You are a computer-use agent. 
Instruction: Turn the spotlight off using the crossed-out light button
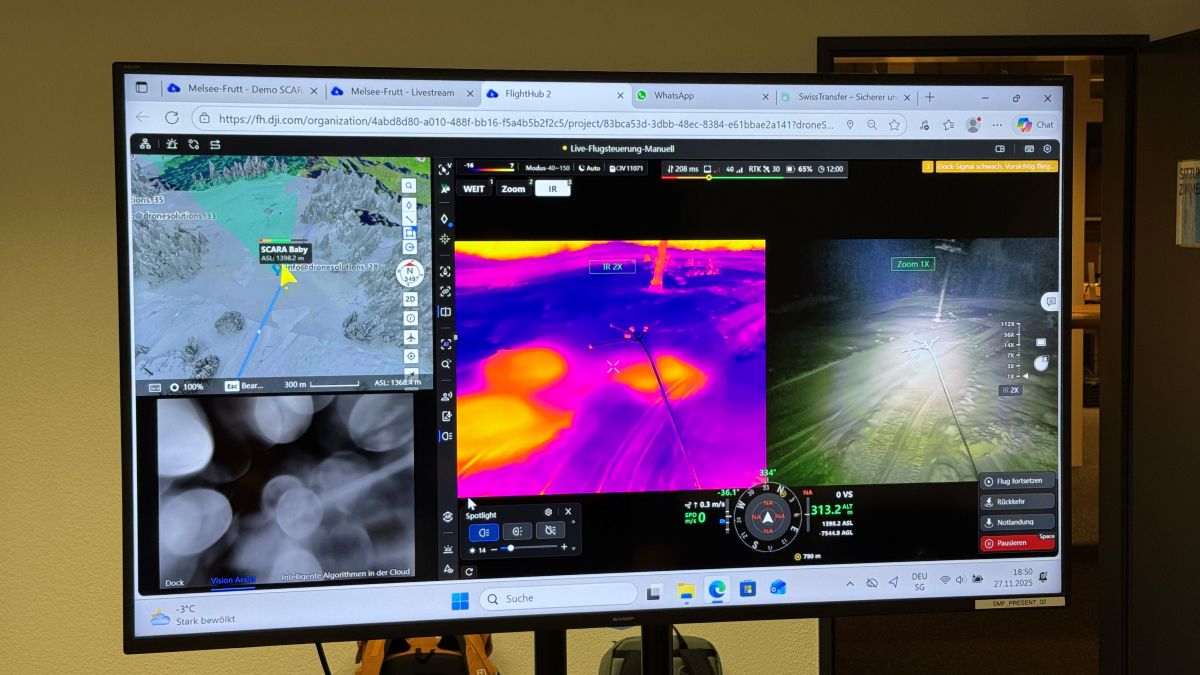[x=549, y=531]
